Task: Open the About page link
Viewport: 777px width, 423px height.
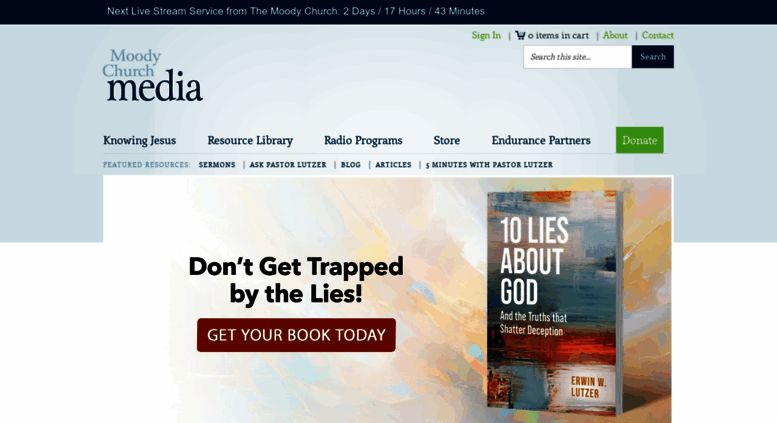Action: click(x=615, y=35)
